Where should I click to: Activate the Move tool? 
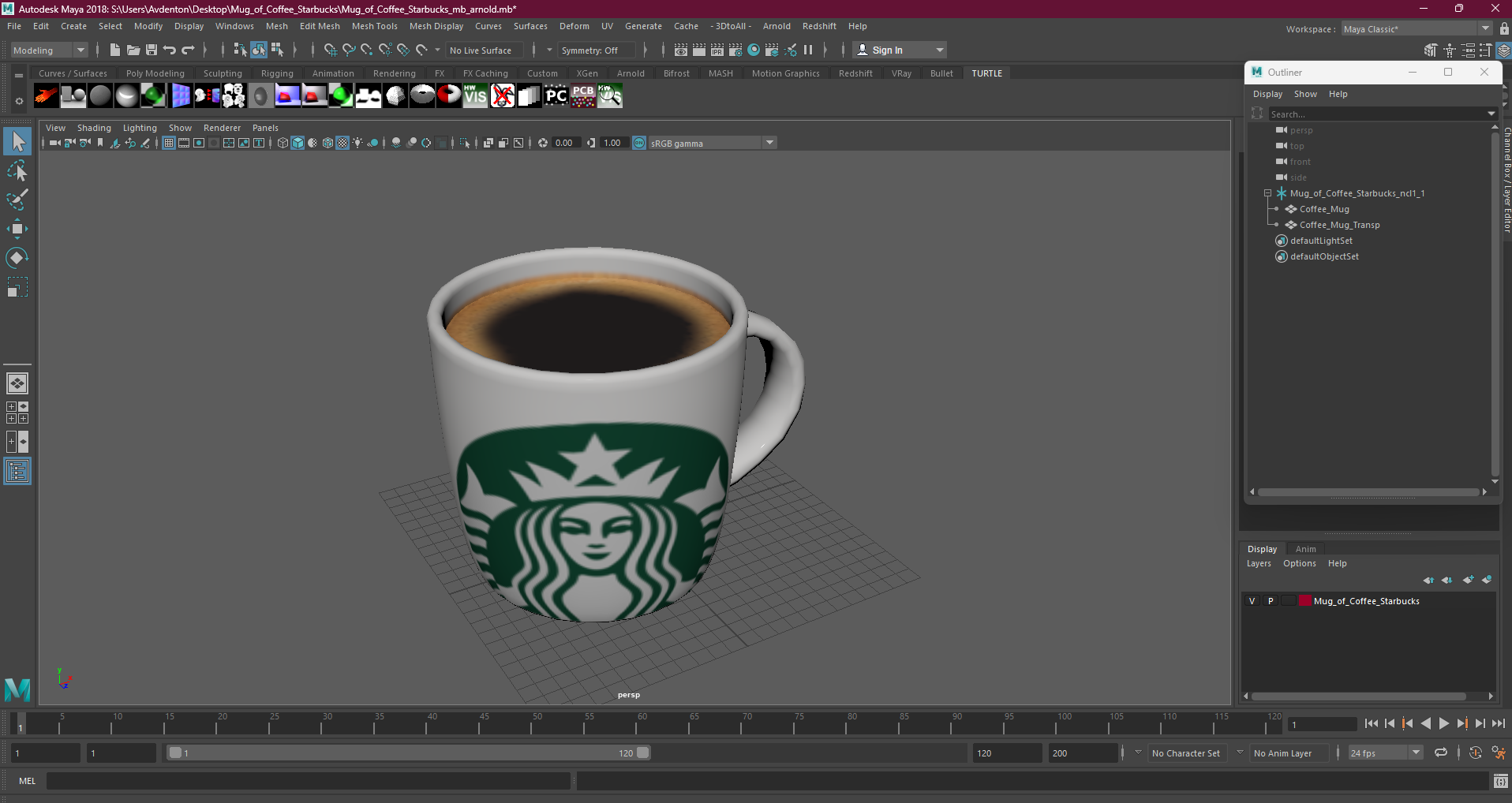(17, 229)
